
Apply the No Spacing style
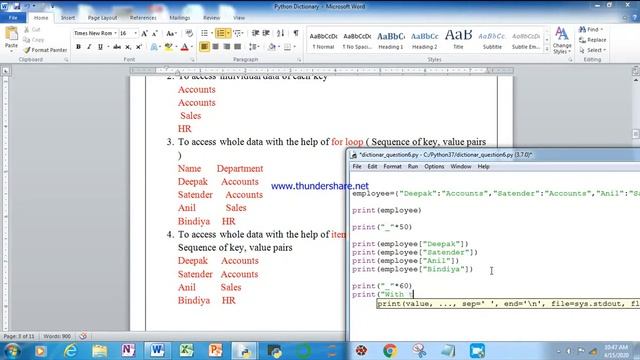(x=357, y=40)
